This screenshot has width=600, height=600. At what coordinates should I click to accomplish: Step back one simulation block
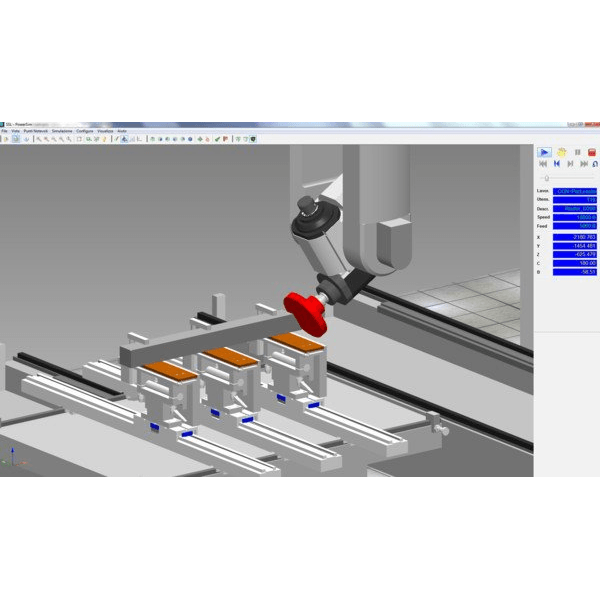pos(557,164)
